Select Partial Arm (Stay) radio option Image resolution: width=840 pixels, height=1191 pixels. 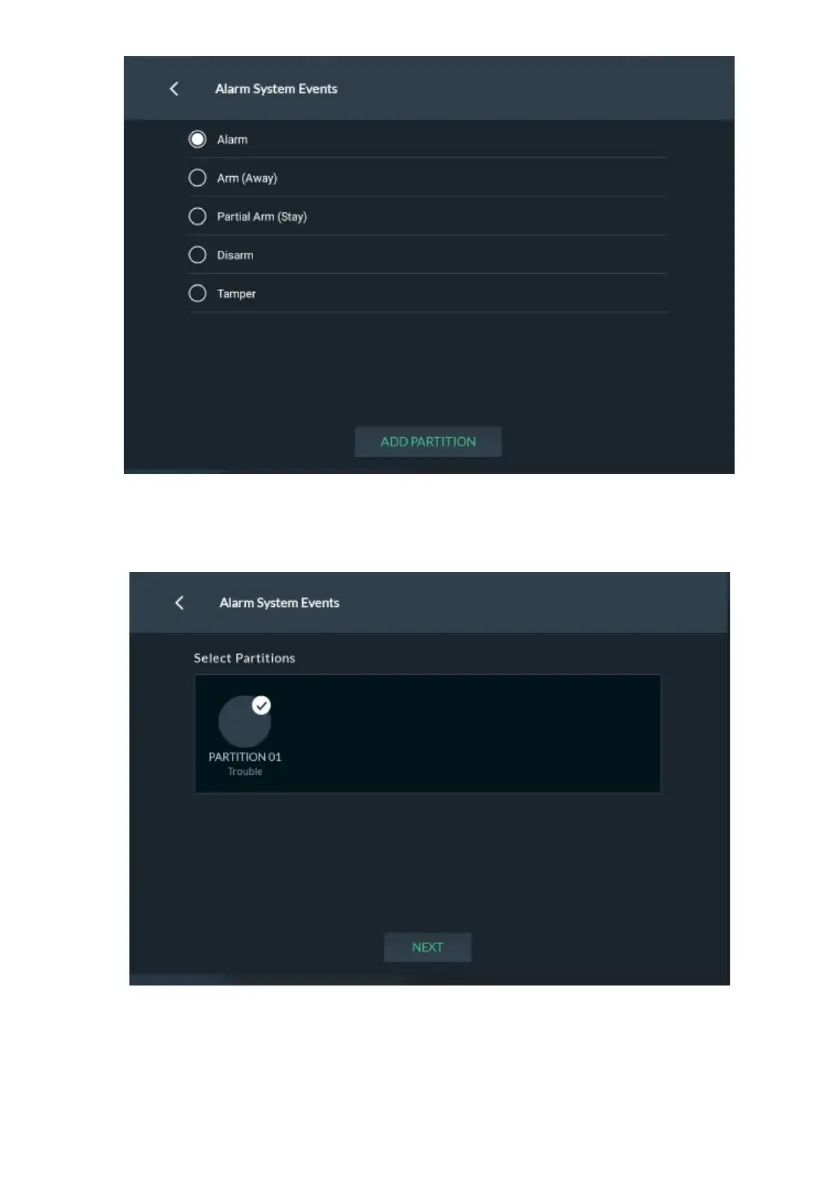pyautogui.click(x=197, y=216)
